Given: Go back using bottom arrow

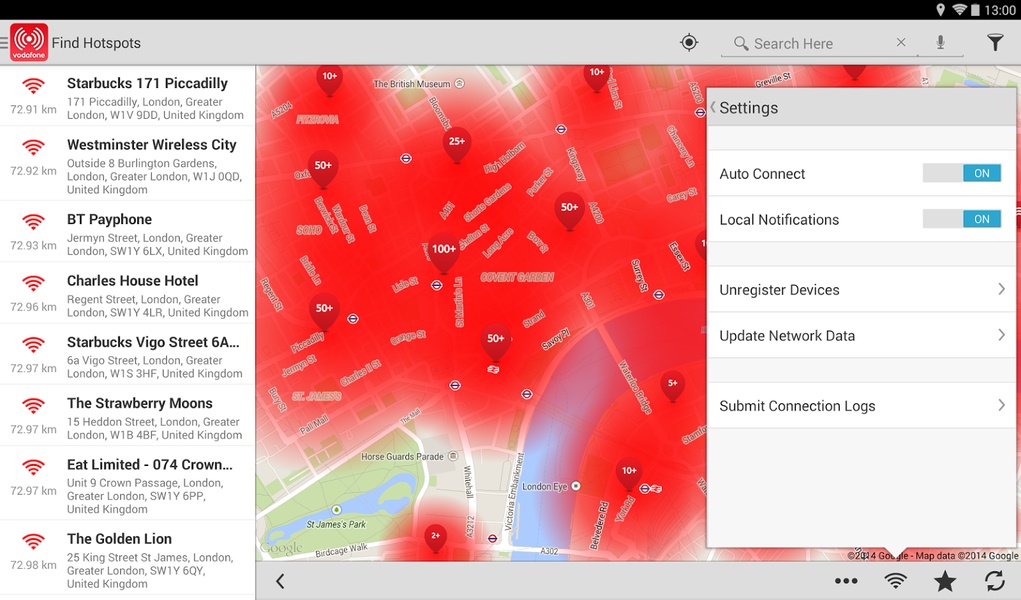Looking at the screenshot, I should [280, 581].
